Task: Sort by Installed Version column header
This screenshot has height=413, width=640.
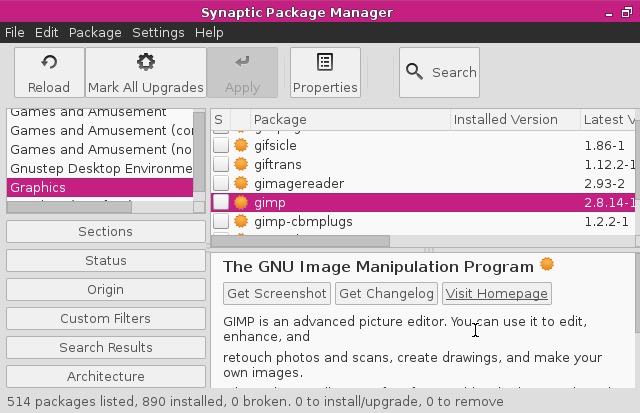Action: [x=505, y=120]
